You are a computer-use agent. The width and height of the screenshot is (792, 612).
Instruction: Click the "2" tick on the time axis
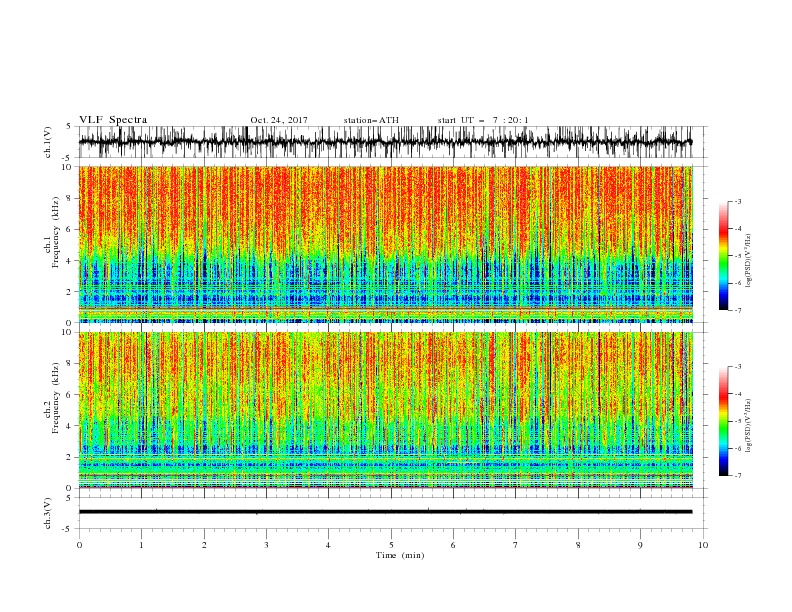click(x=204, y=545)
